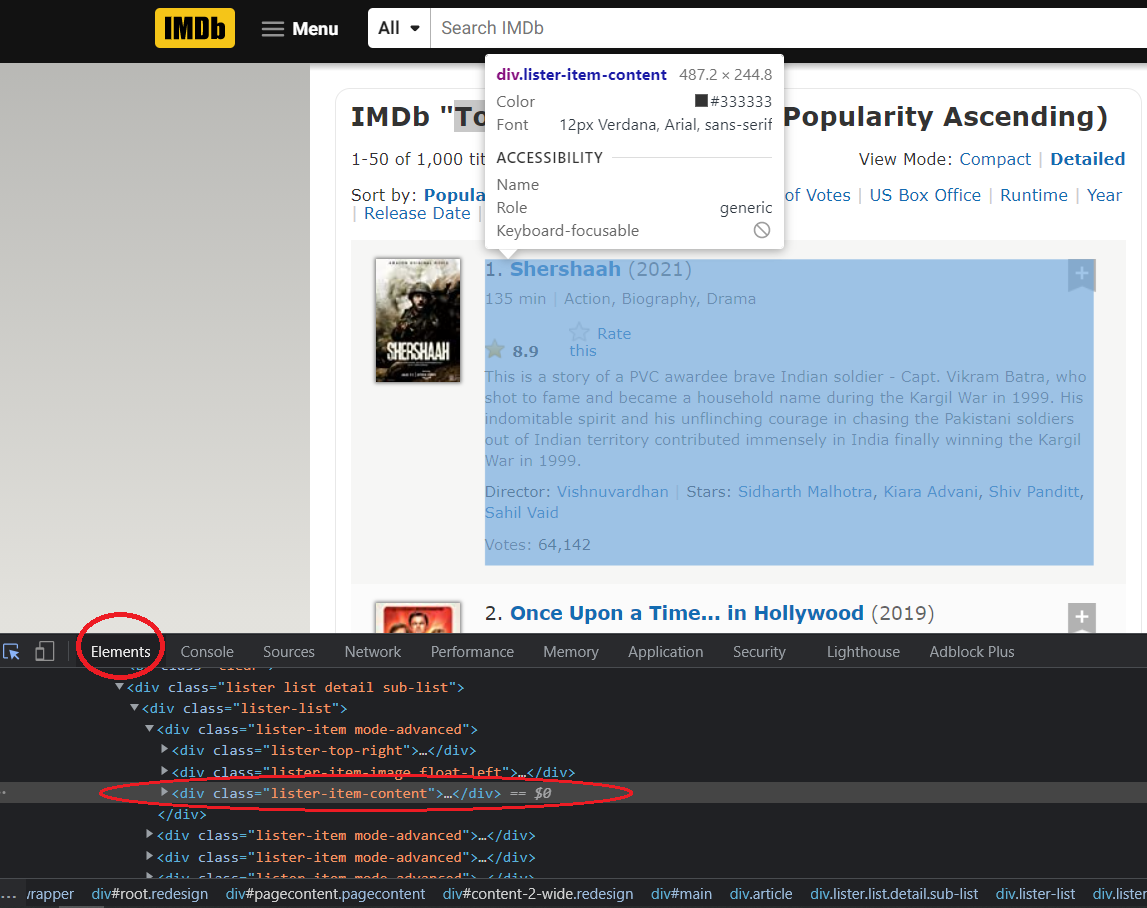This screenshot has width=1147, height=908.
Task: Click div#main in the breadcrumb
Action: coord(681,894)
